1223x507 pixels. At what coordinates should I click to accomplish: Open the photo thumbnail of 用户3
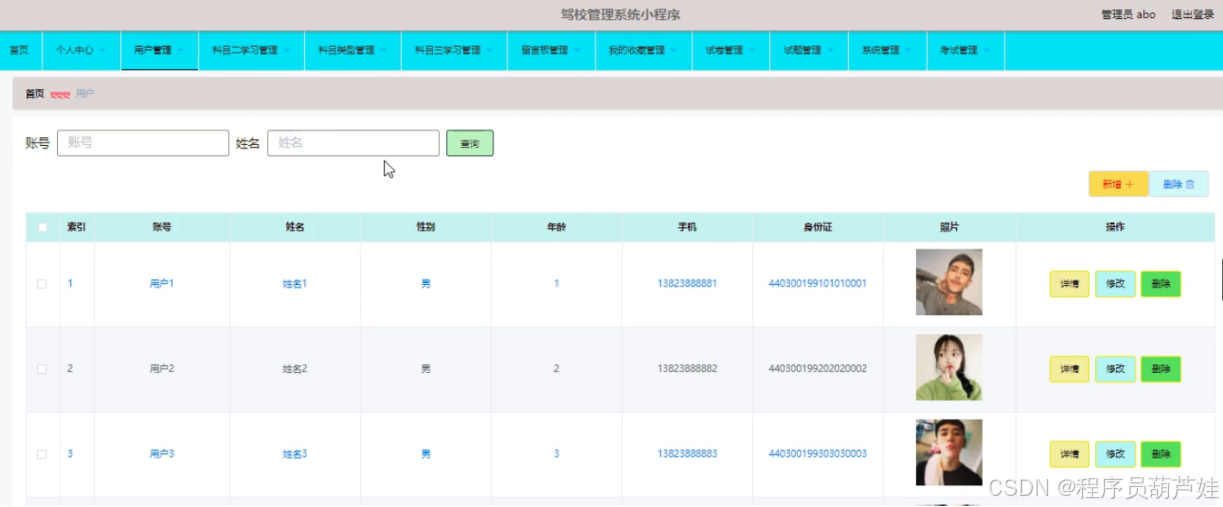(949, 452)
